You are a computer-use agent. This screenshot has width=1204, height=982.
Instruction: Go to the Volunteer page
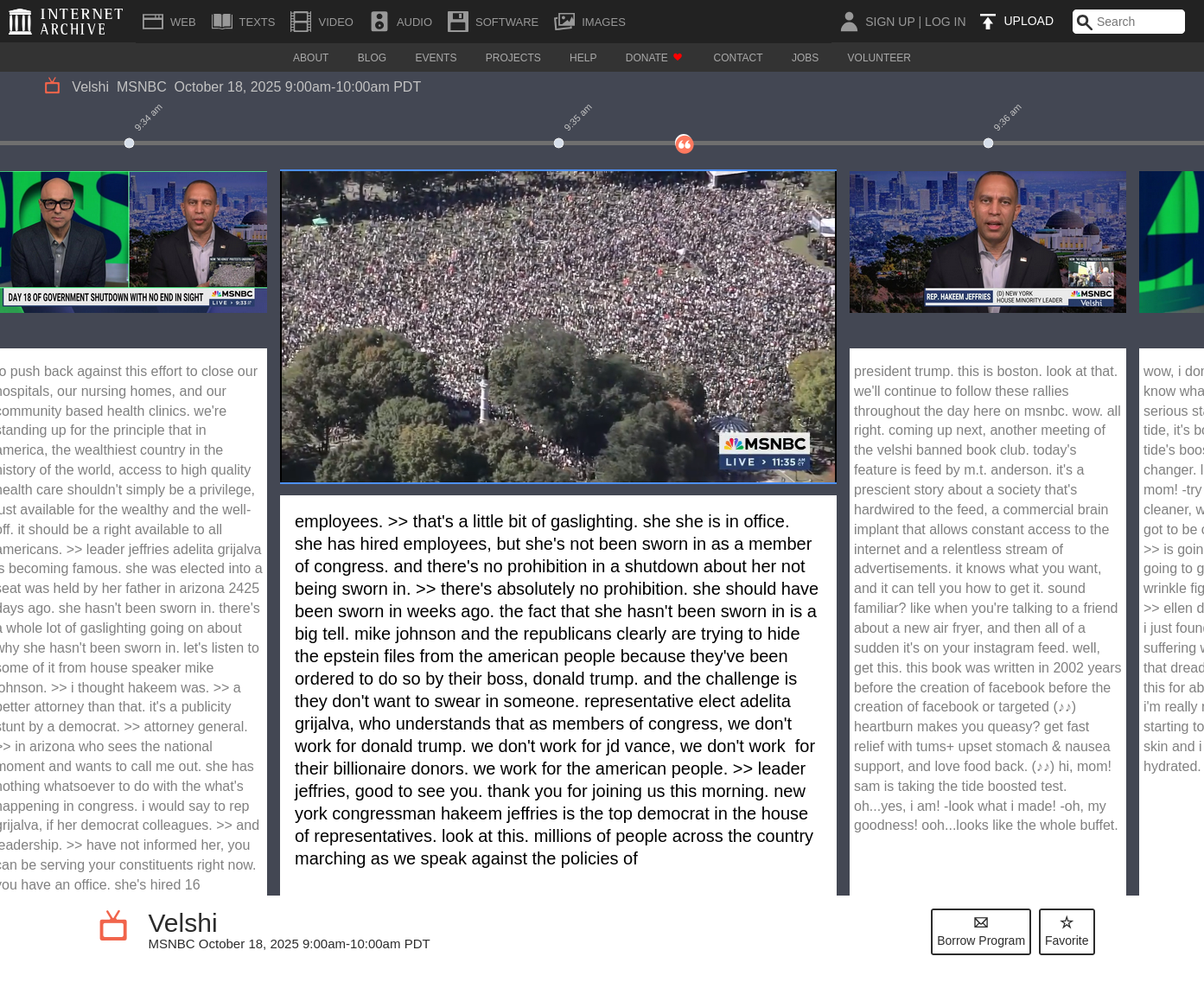[878, 58]
